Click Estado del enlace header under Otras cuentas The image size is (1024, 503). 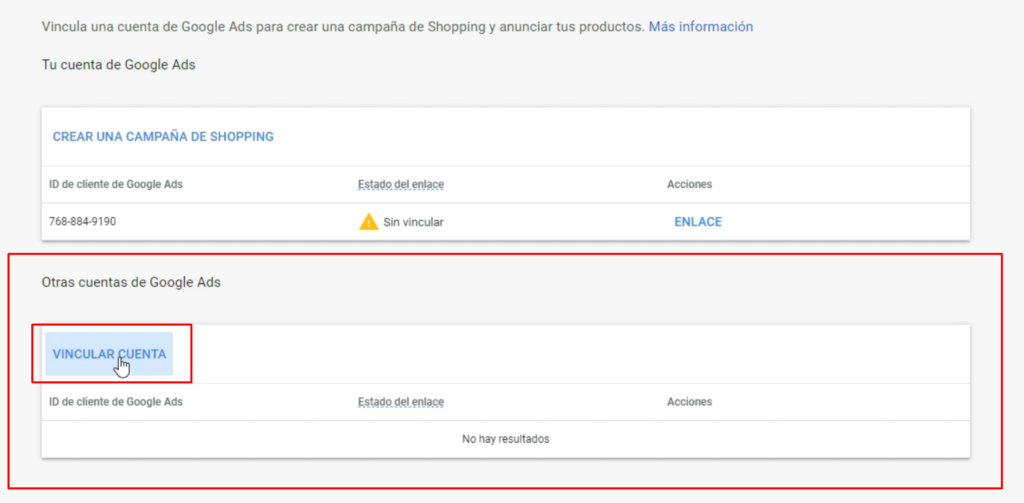pyautogui.click(x=401, y=402)
